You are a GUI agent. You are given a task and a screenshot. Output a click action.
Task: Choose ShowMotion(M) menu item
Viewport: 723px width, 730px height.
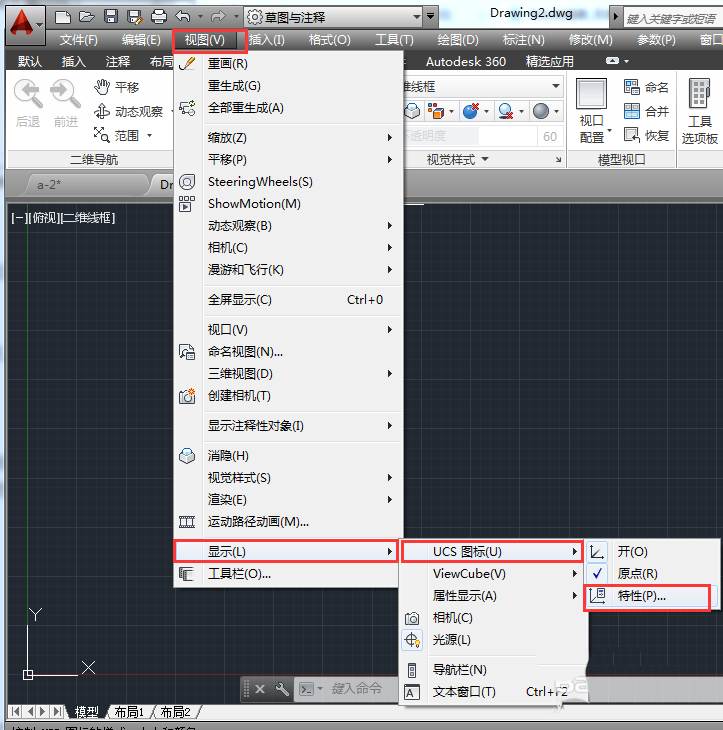click(287, 203)
